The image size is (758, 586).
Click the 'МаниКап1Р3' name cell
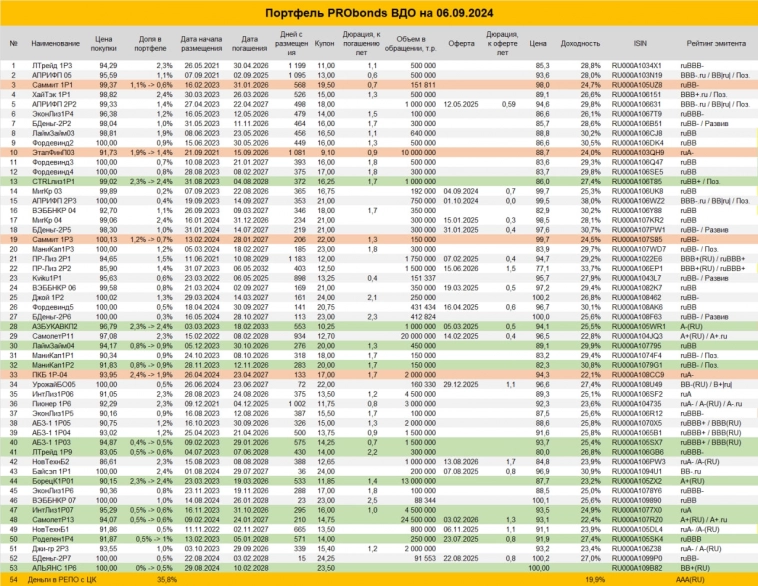53,249
